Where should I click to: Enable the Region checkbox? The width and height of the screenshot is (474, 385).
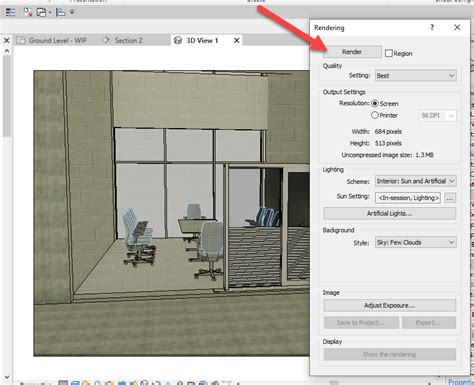(389, 53)
